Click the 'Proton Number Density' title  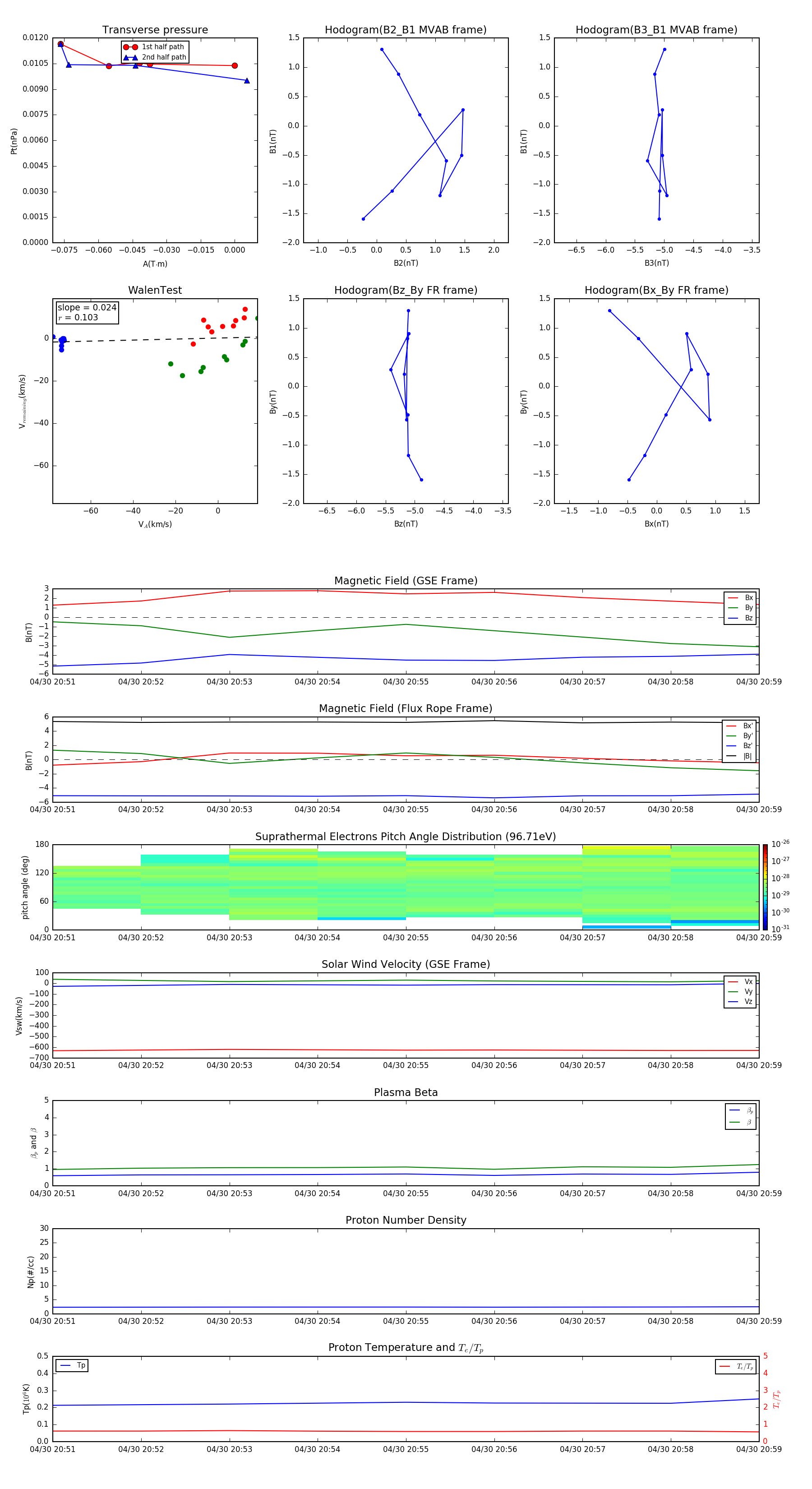(x=406, y=1220)
